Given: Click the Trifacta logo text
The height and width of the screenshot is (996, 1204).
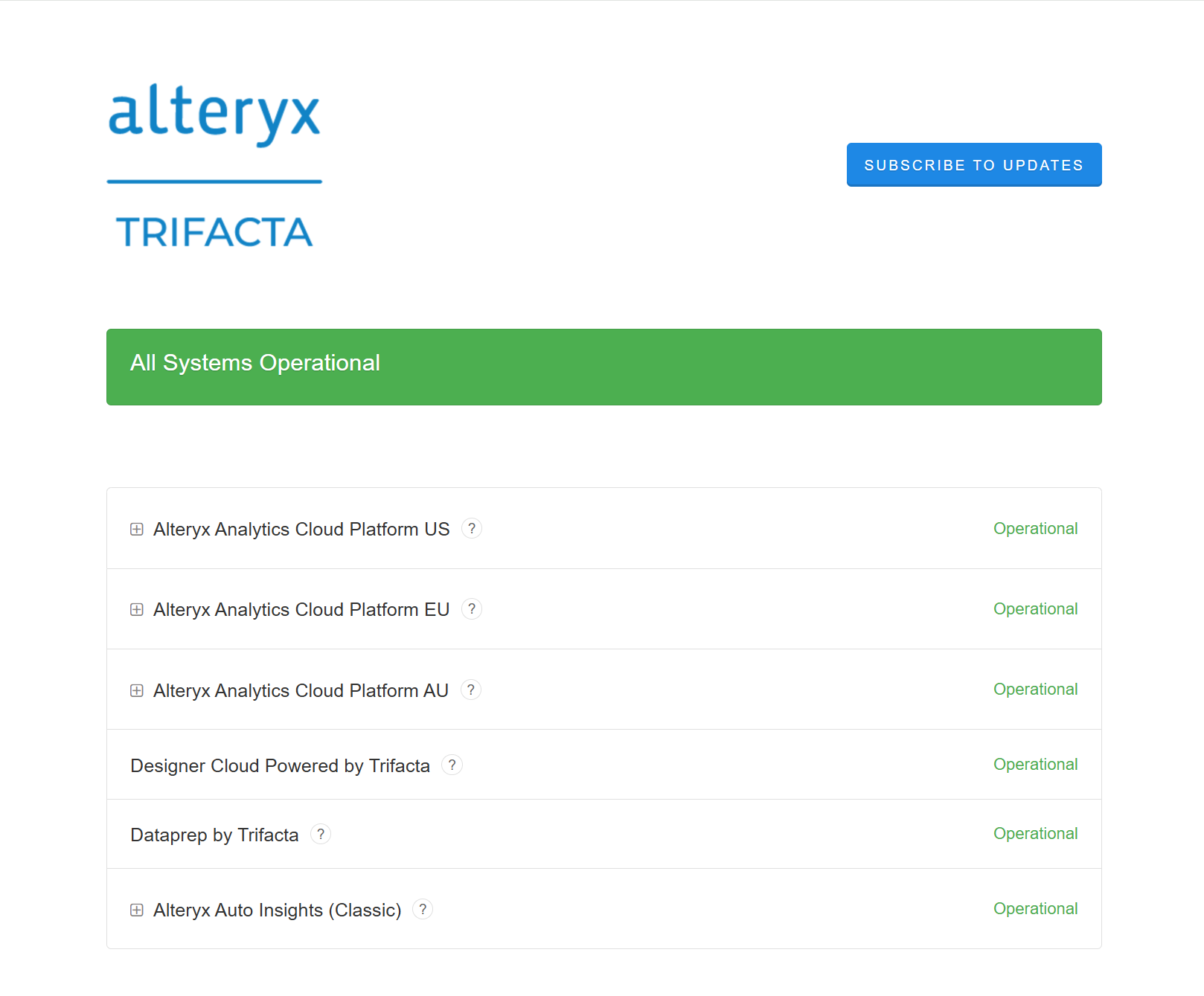Looking at the screenshot, I should pyautogui.click(x=214, y=232).
